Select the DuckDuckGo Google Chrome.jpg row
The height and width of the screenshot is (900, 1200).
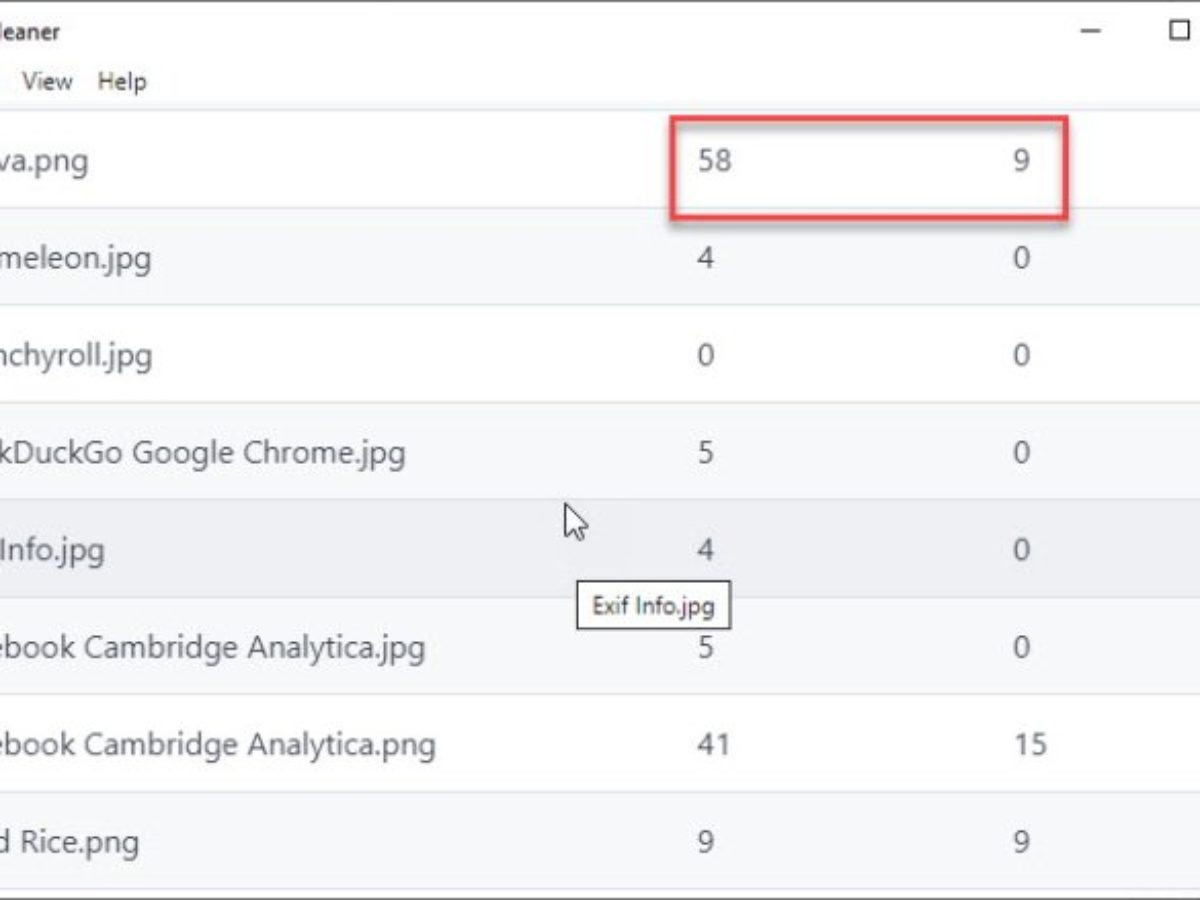[x=202, y=453]
